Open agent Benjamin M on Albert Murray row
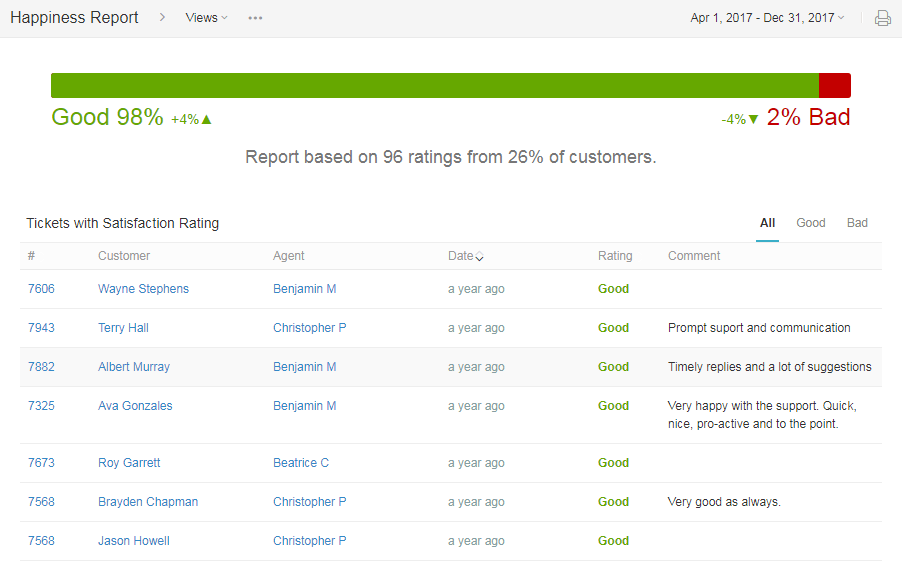 pyautogui.click(x=304, y=367)
